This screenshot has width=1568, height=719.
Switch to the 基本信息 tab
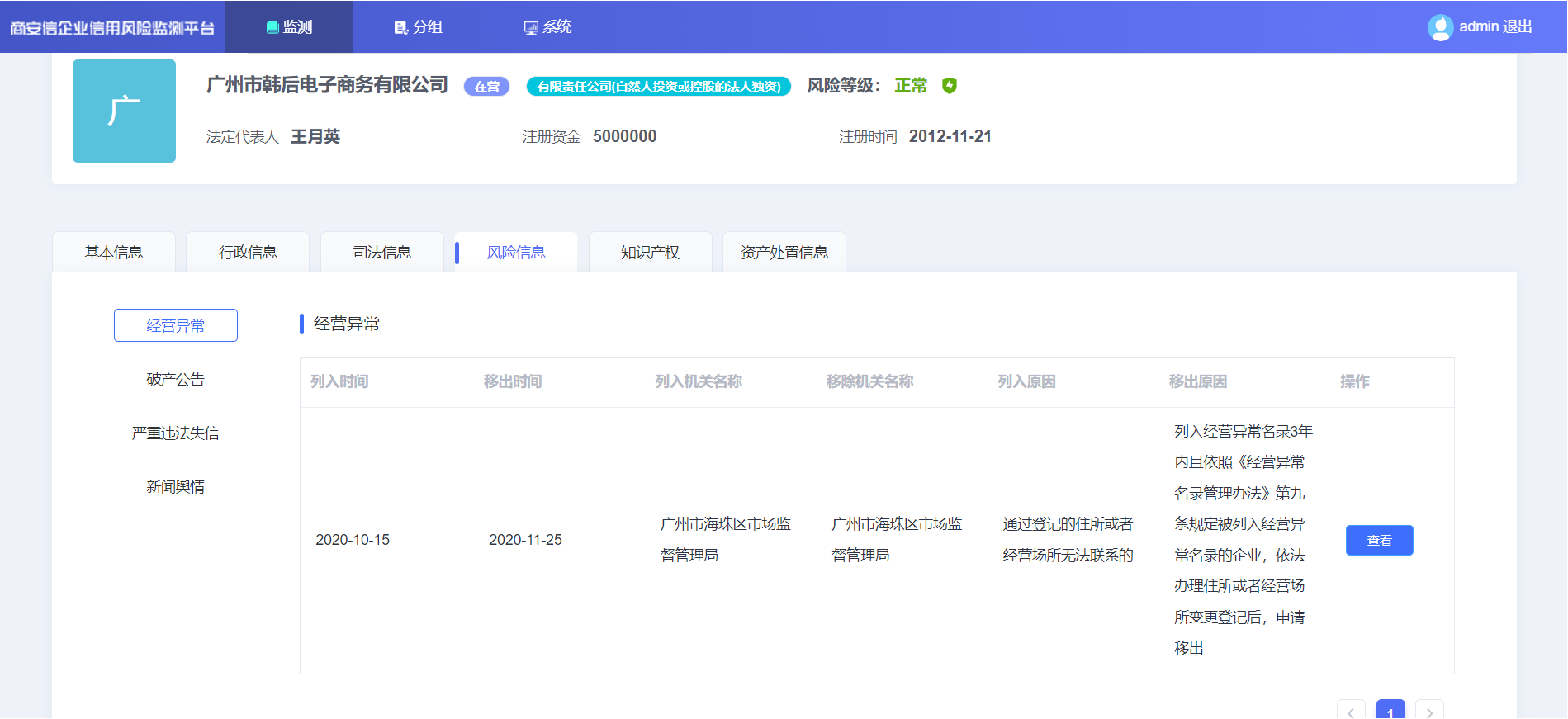click(114, 253)
